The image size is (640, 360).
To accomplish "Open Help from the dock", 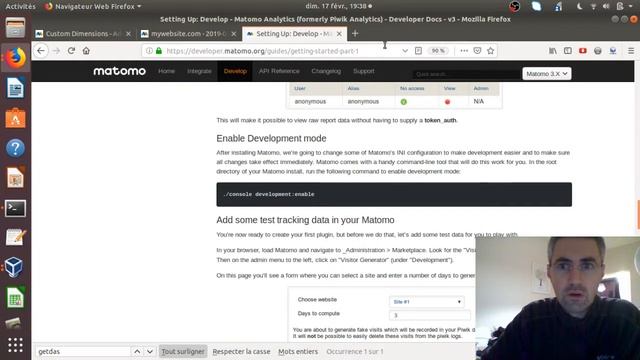I will click(16, 148).
